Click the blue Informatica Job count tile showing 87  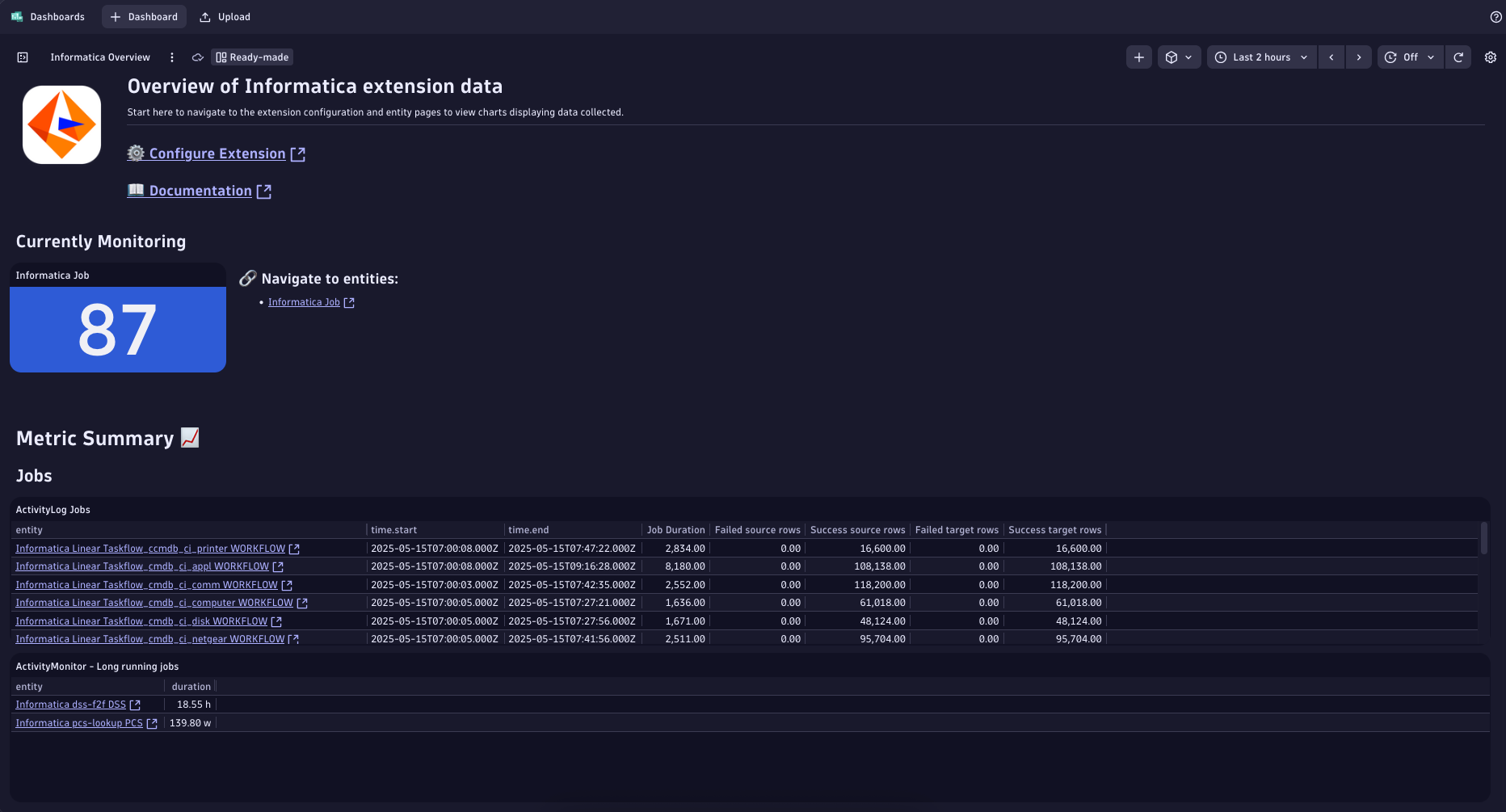tap(117, 329)
